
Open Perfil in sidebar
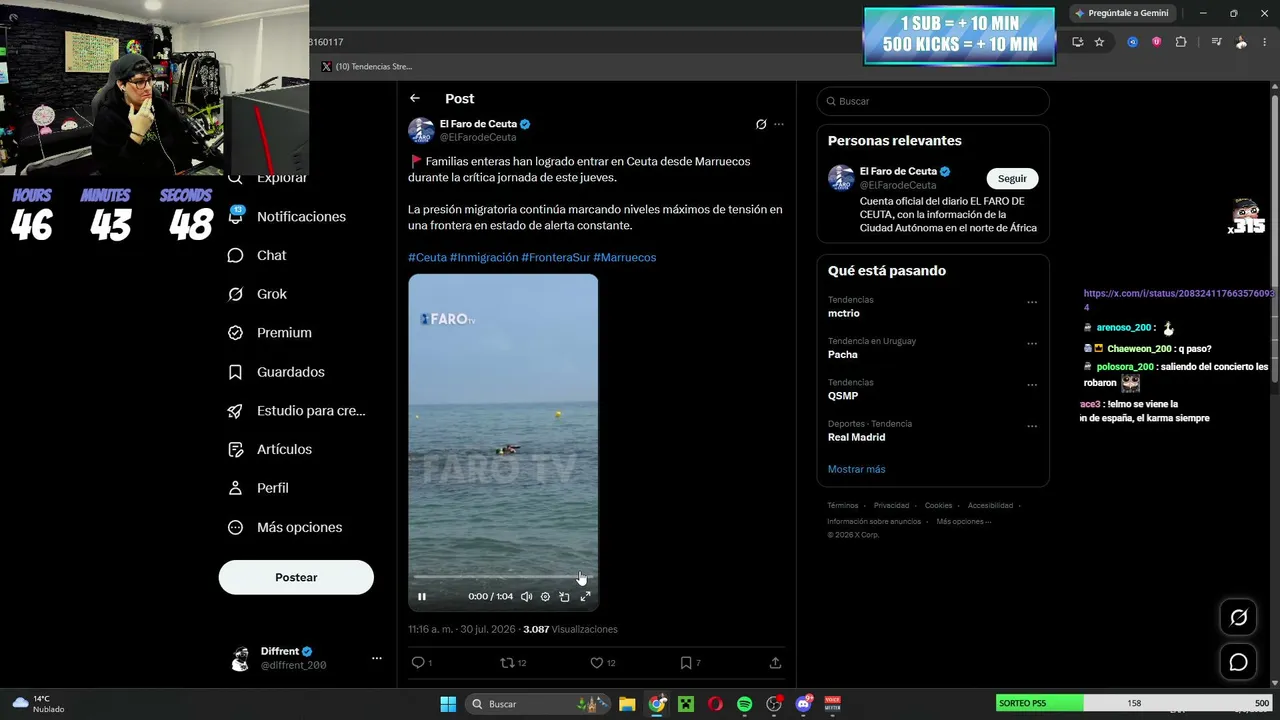click(258, 488)
